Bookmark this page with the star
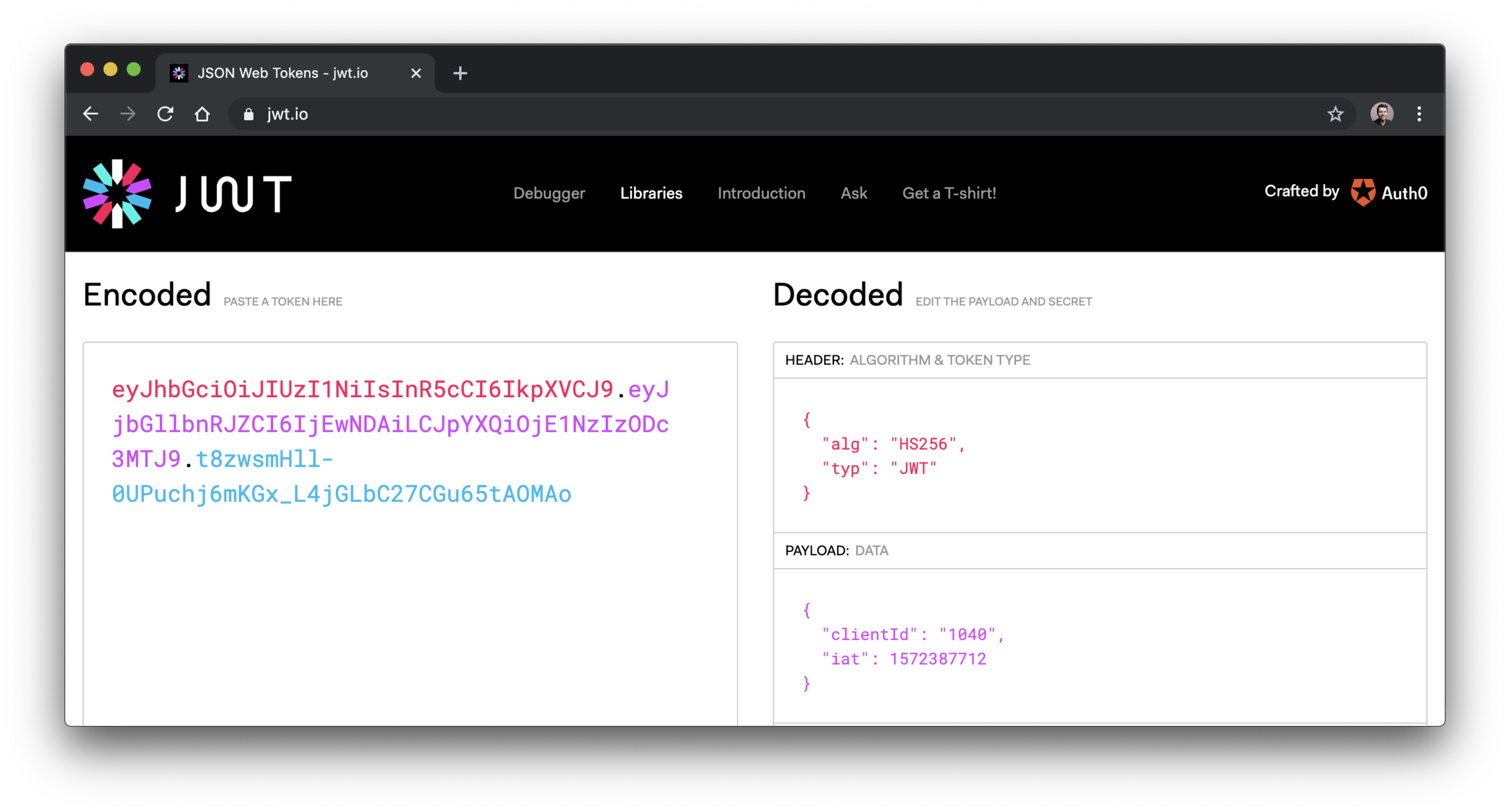Image resolution: width=1510 pixels, height=812 pixels. click(x=1335, y=114)
